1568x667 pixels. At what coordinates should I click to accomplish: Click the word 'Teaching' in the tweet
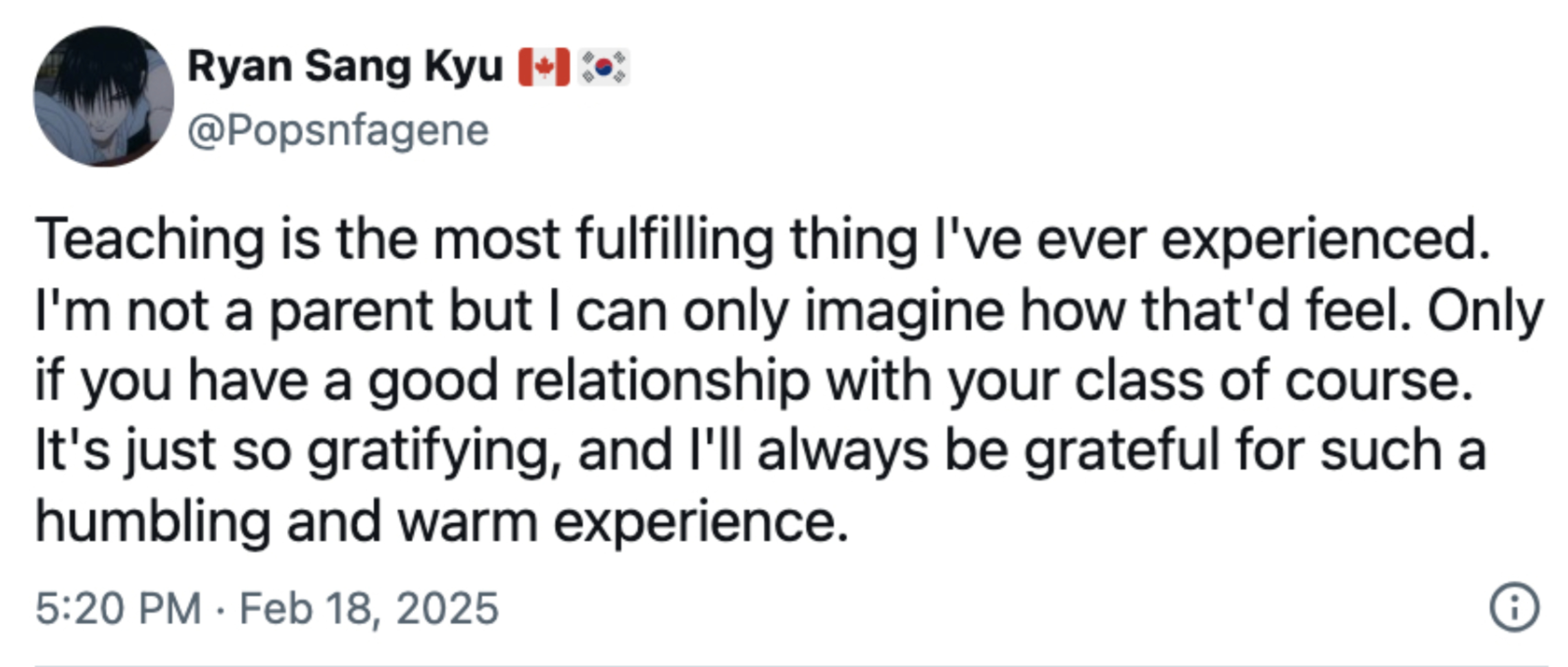pyautogui.click(x=149, y=240)
